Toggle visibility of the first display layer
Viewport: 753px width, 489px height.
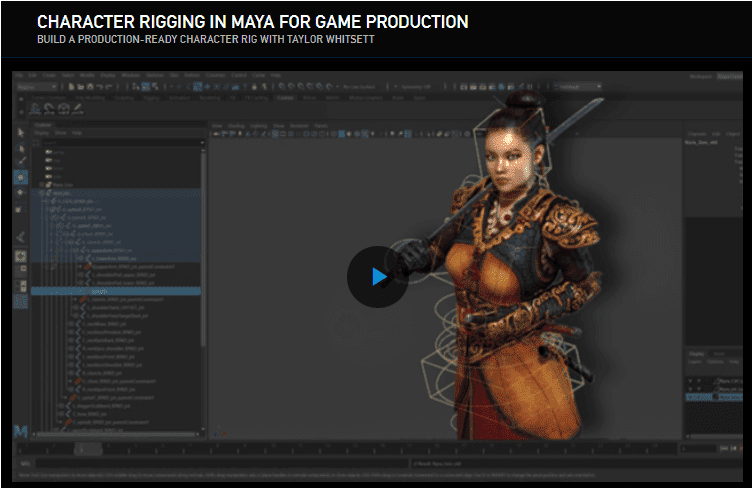point(692,381)
